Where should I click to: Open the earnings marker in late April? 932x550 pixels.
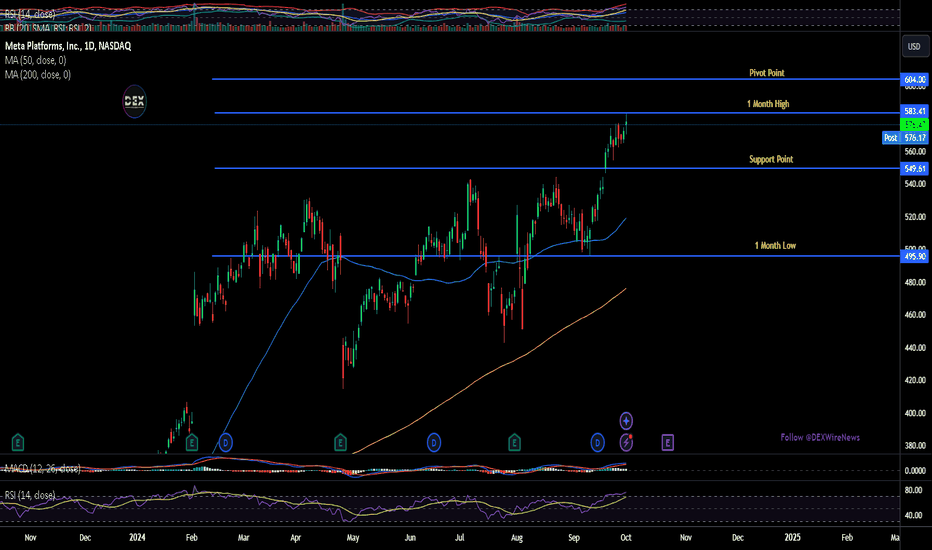(x=340, y=442)
